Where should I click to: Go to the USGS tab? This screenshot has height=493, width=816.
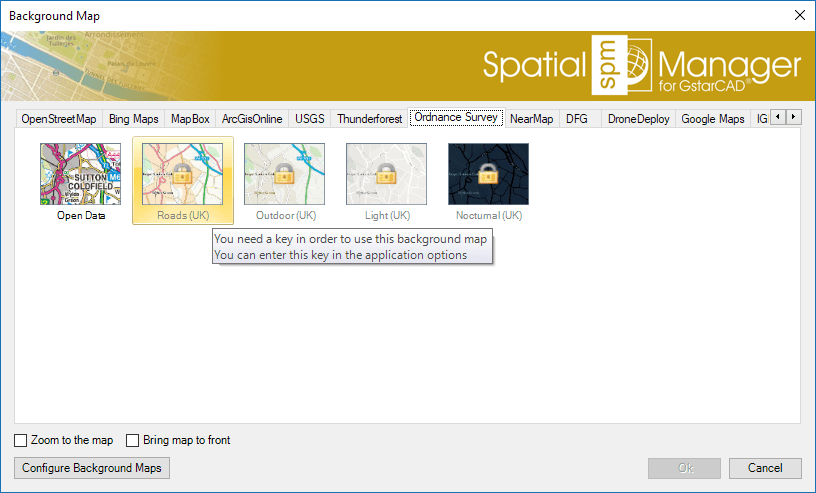click(x=309, y=119)
